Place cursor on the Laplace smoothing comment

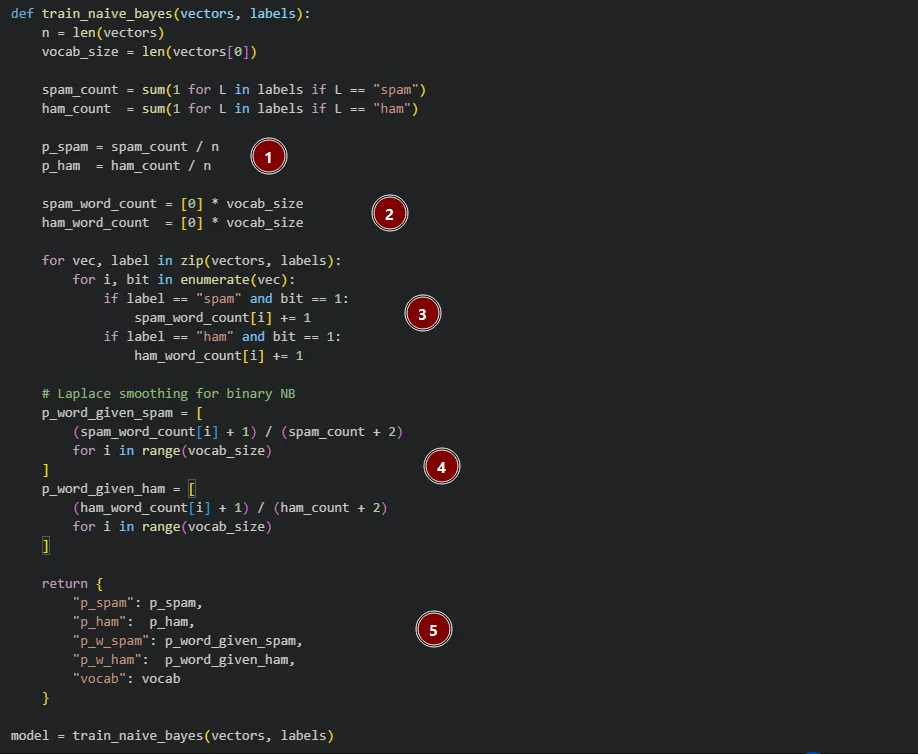click(x=168, y=394)
